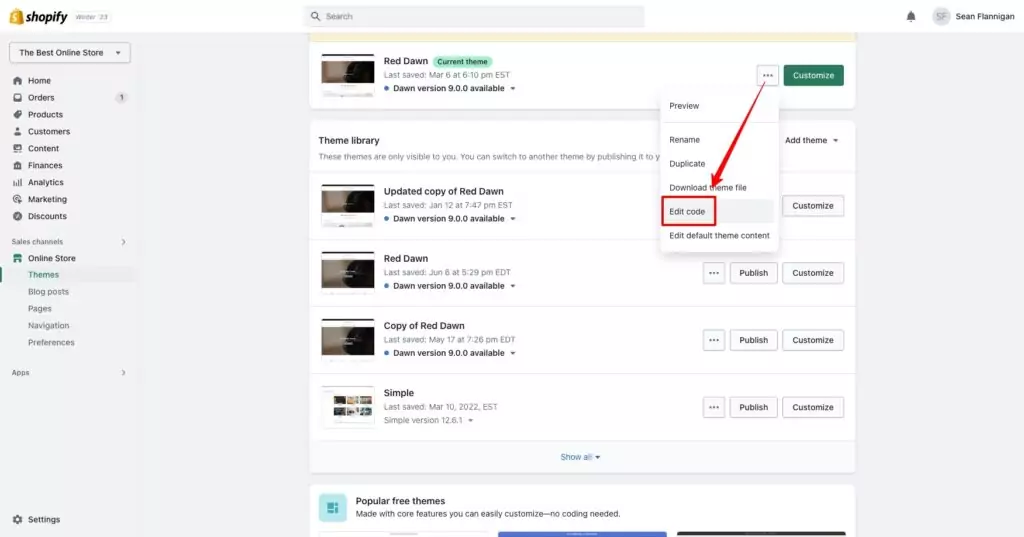Publish the library Red Dawn theme
This screenshot has width=1024, height=537.
[753, 273]
